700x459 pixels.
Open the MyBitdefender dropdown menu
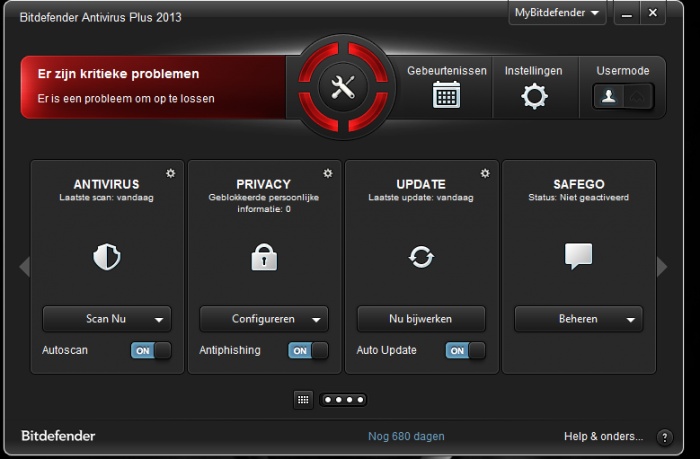[557, 13]
